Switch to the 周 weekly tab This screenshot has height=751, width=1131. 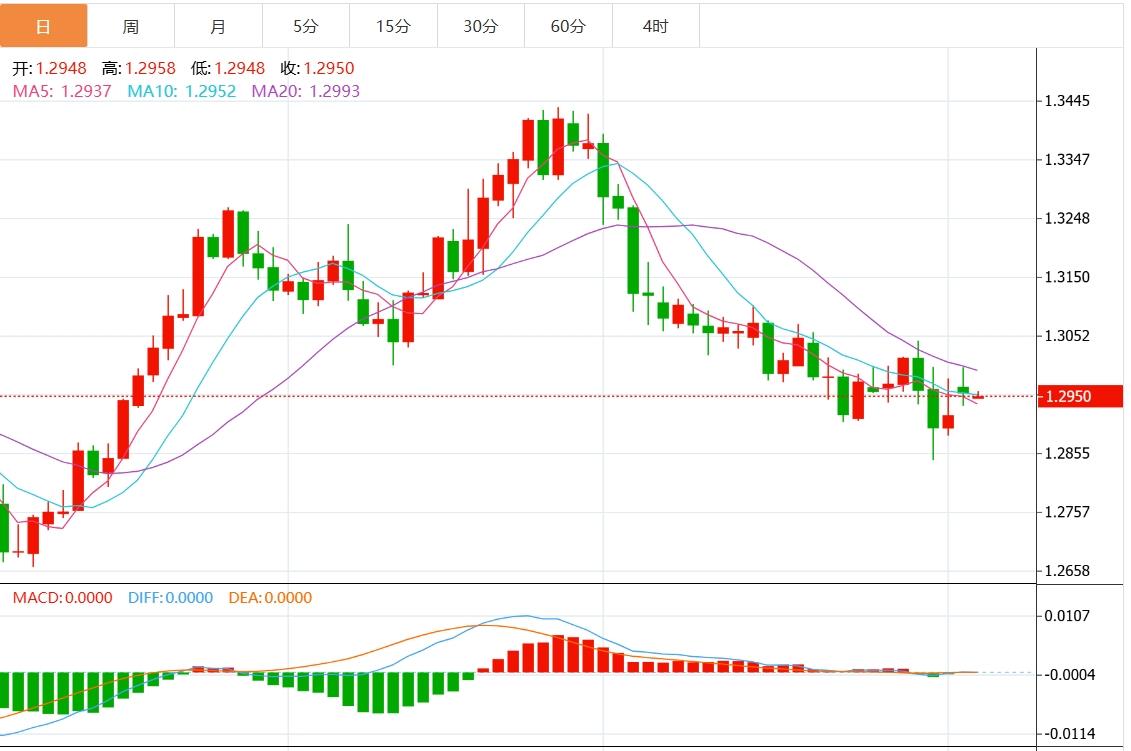coord(131,26)
